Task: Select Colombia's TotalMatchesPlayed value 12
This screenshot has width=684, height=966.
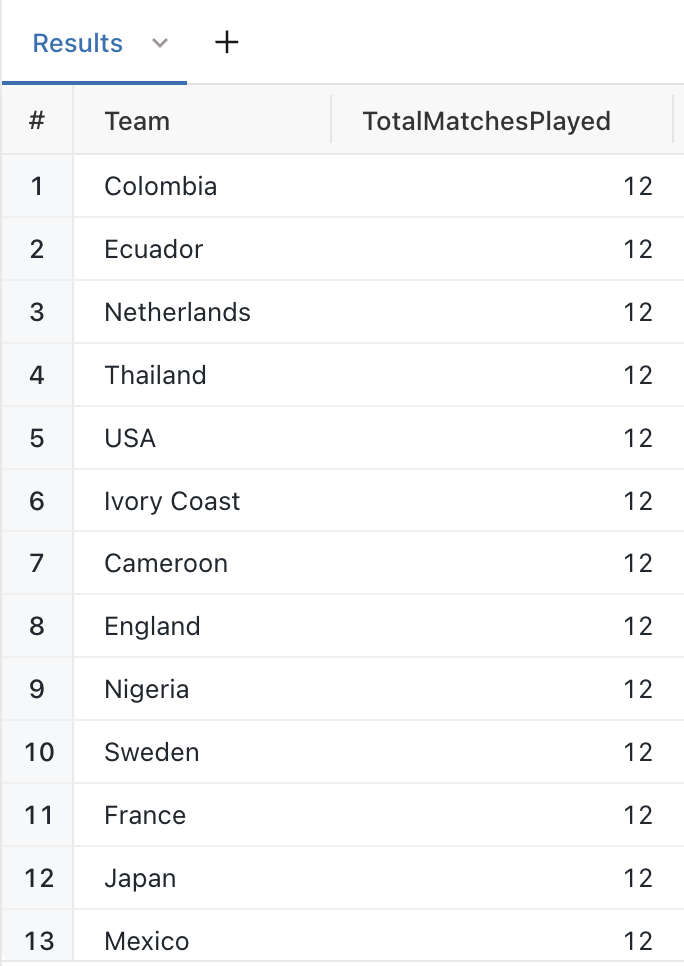Action: point(638,187)
